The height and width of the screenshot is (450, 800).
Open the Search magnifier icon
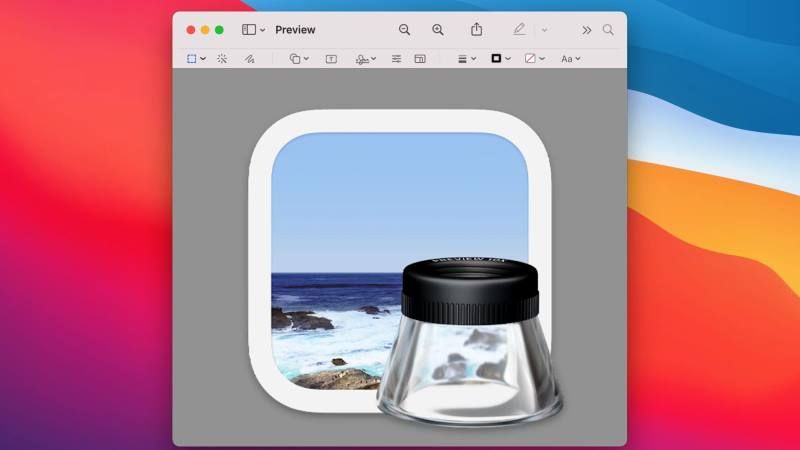[608, 30]
